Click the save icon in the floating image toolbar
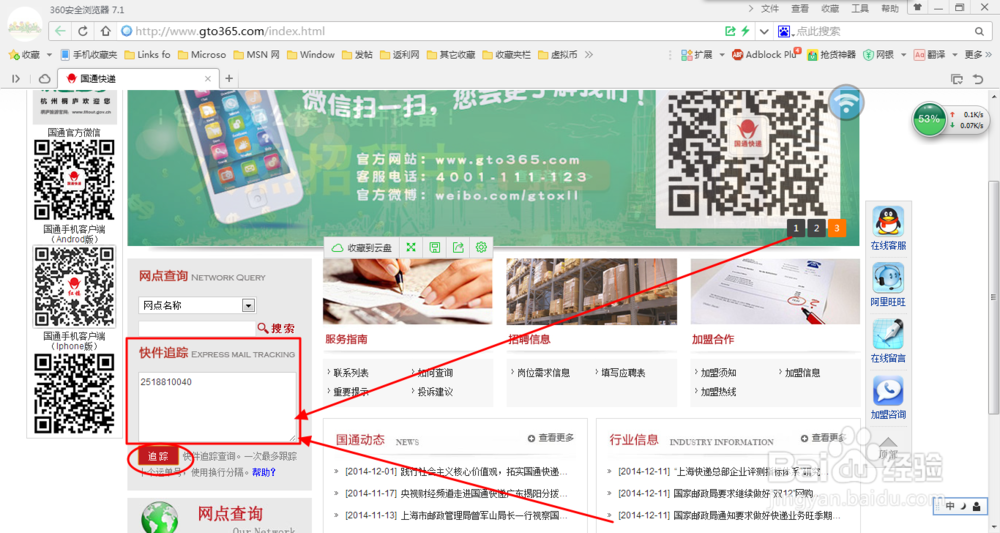1000x533 pixels. pos(434,247)
